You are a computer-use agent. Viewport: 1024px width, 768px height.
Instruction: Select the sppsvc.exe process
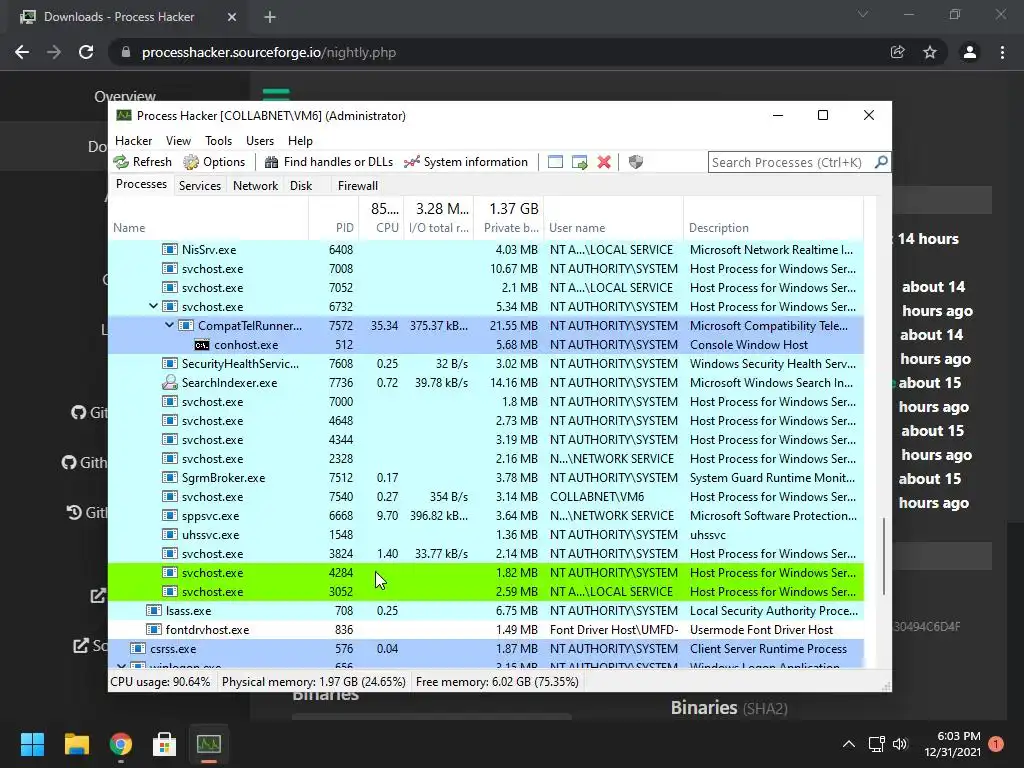pyautogui.click(x=486, y=516)
